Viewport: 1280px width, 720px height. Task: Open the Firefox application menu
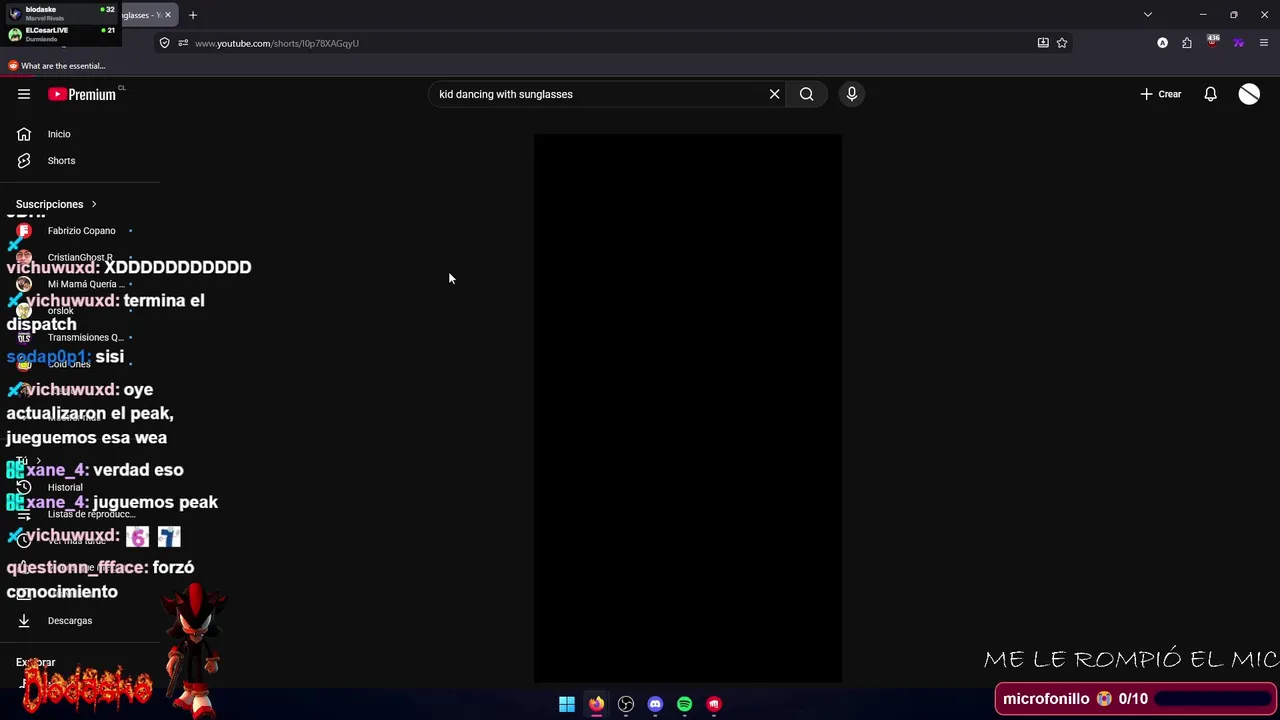(x=1264, y=43)
